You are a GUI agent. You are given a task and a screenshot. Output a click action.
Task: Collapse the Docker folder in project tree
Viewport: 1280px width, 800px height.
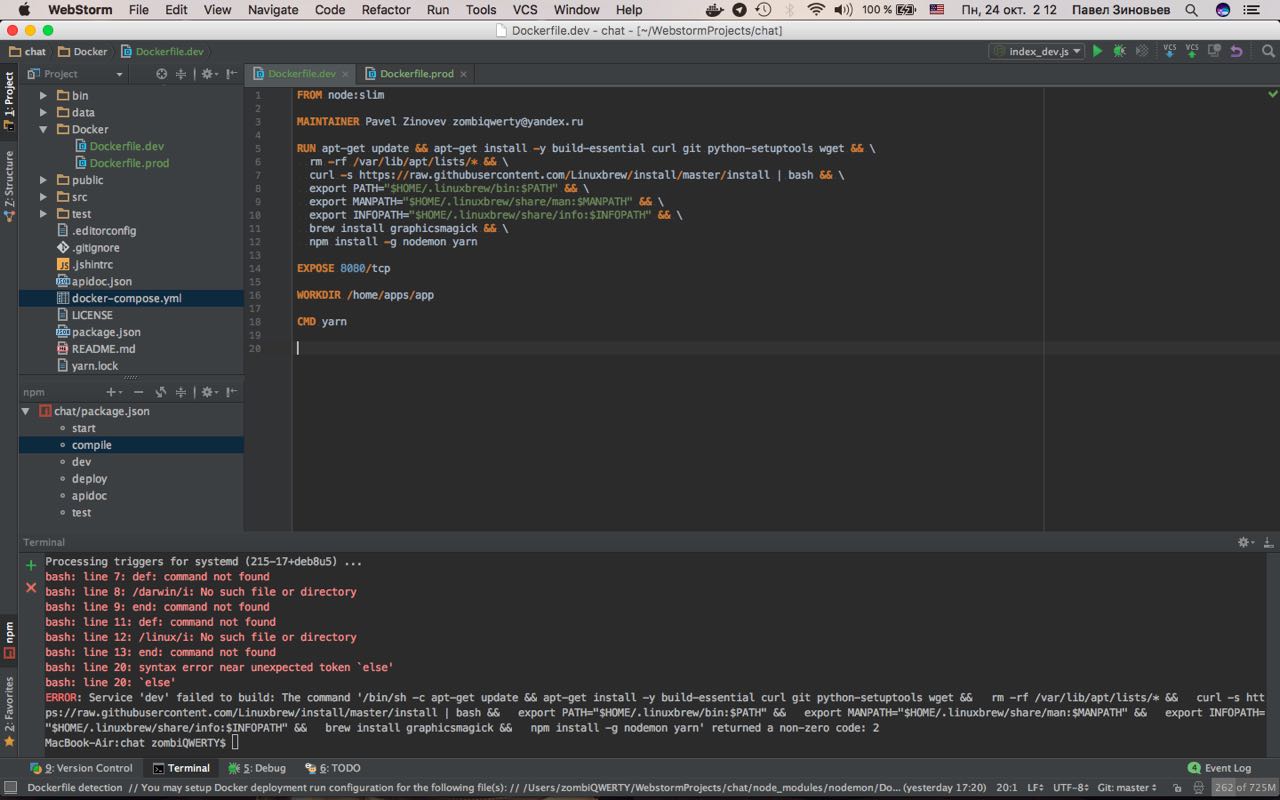[x=43, y=129]
